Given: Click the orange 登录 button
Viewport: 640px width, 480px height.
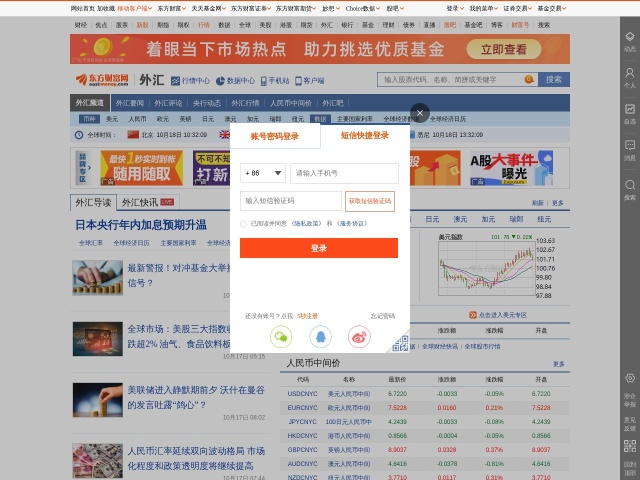Looking at the screenshot, I should (x=319, y=248).
